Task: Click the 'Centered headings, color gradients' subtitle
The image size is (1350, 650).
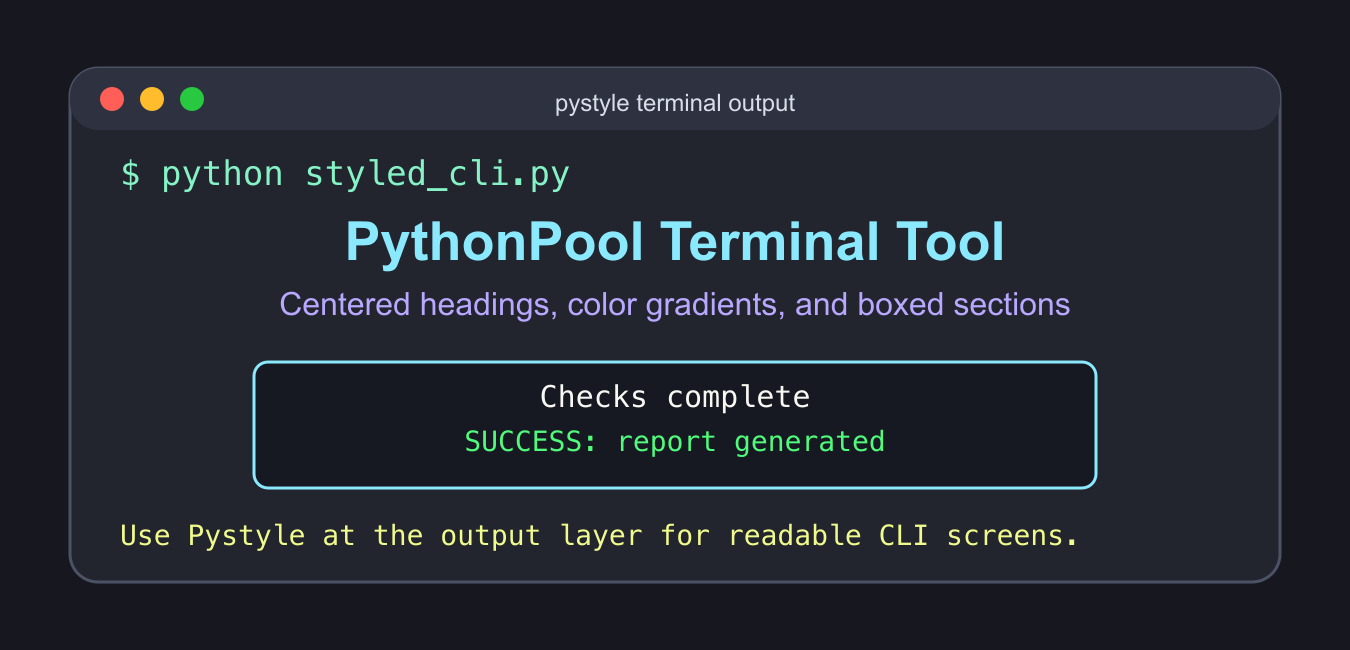Action: pos(675,304)
